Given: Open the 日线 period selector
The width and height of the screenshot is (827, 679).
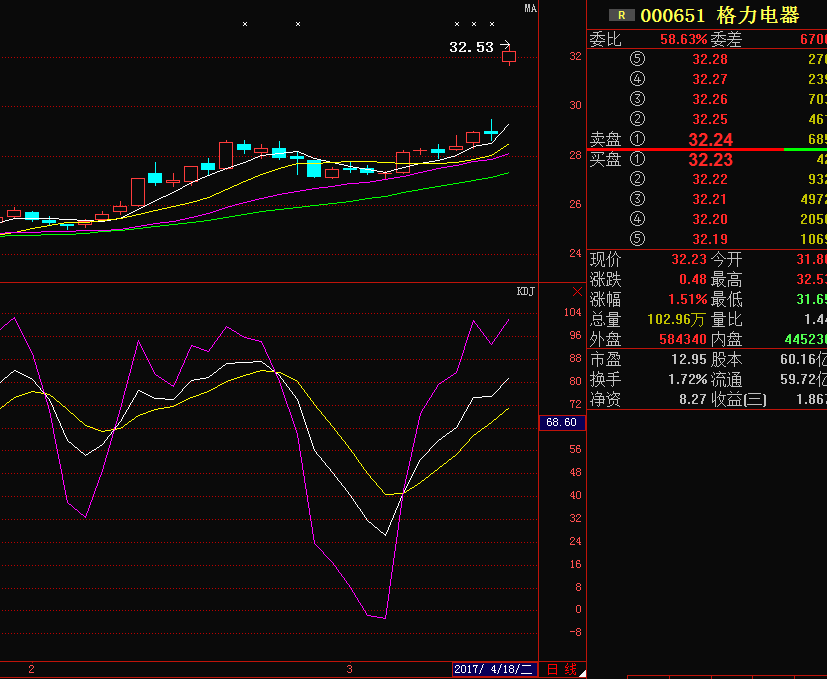Looking at the screenshot, I should pos(563,669).
